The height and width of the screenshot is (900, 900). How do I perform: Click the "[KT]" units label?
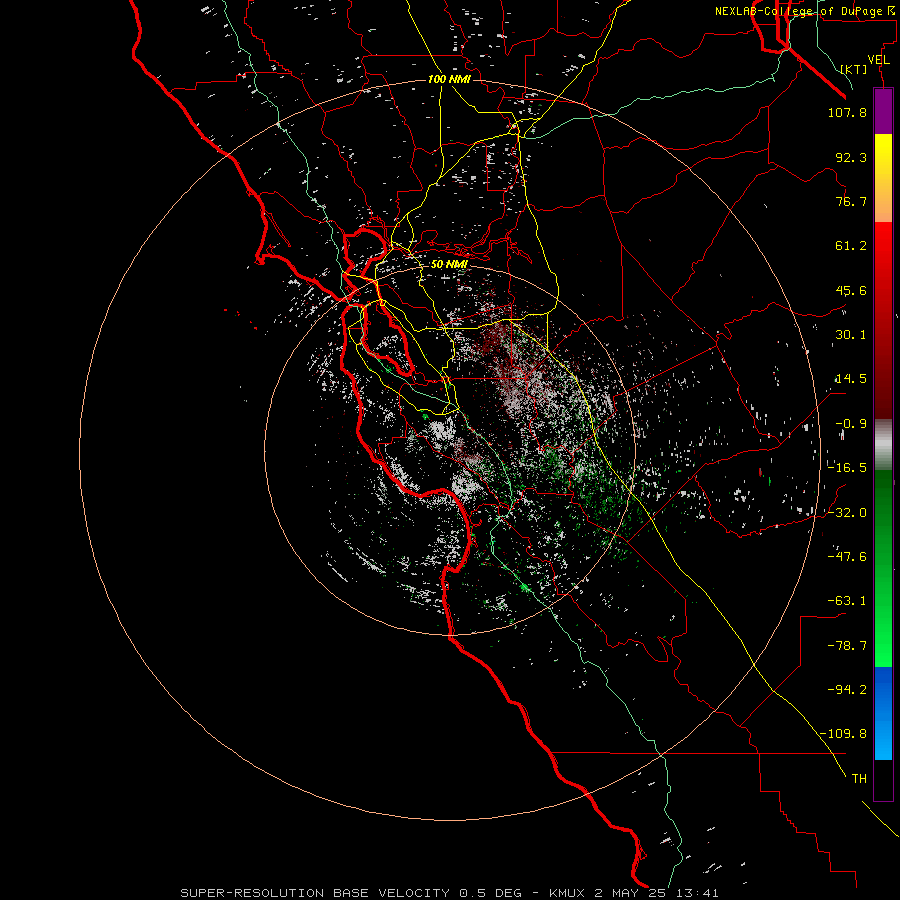point(854,69)
